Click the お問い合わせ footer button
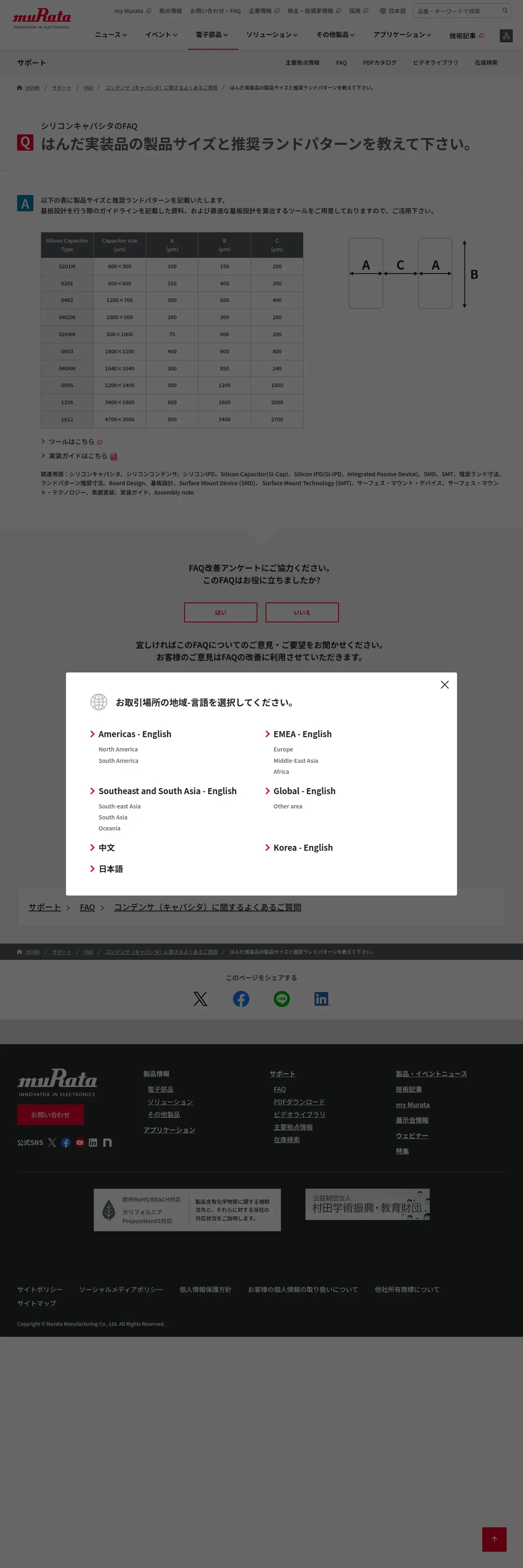The width and height of the screenshot is (523, 1568). 51,1115
